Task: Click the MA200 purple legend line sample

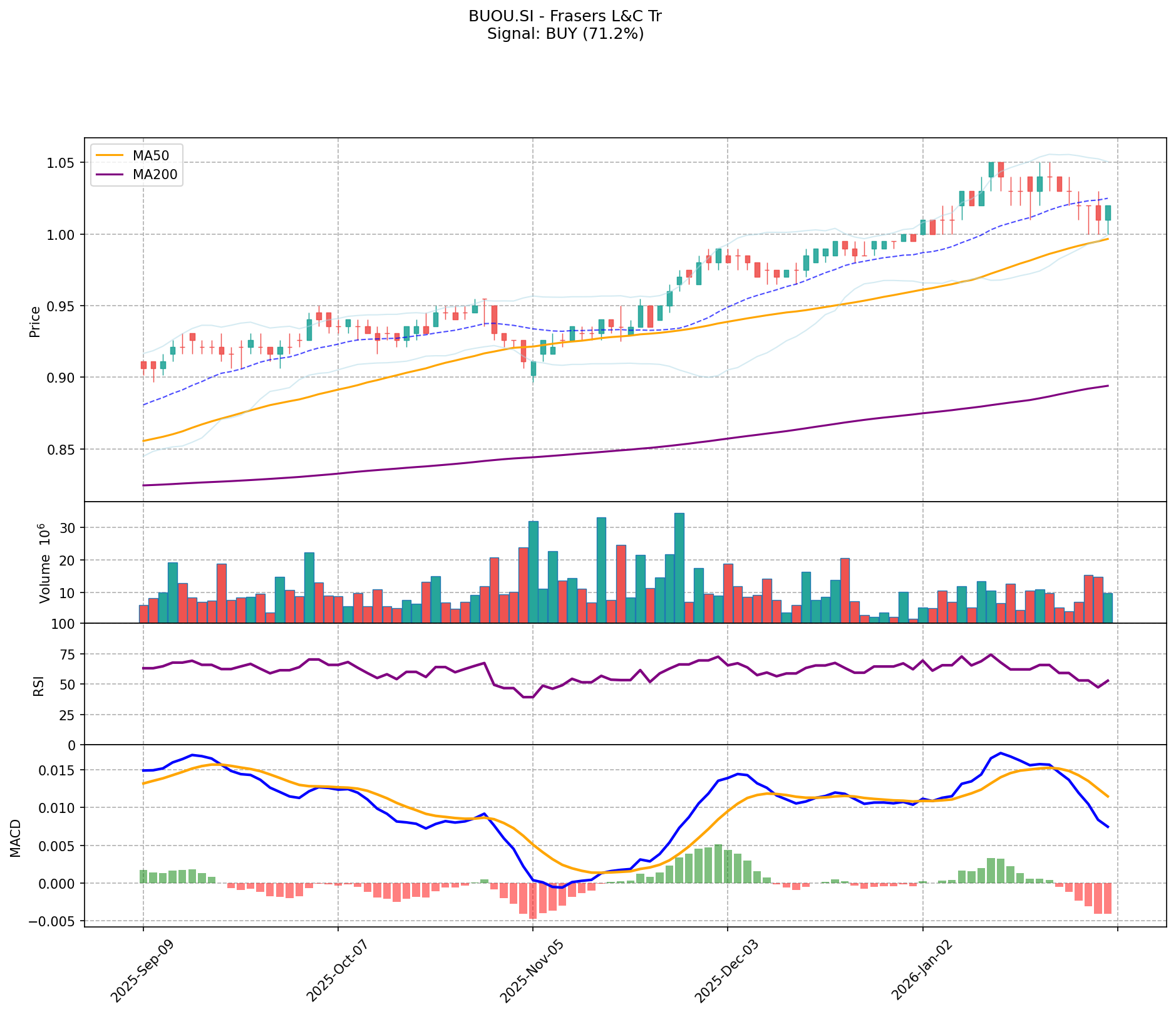Action: 111,175
